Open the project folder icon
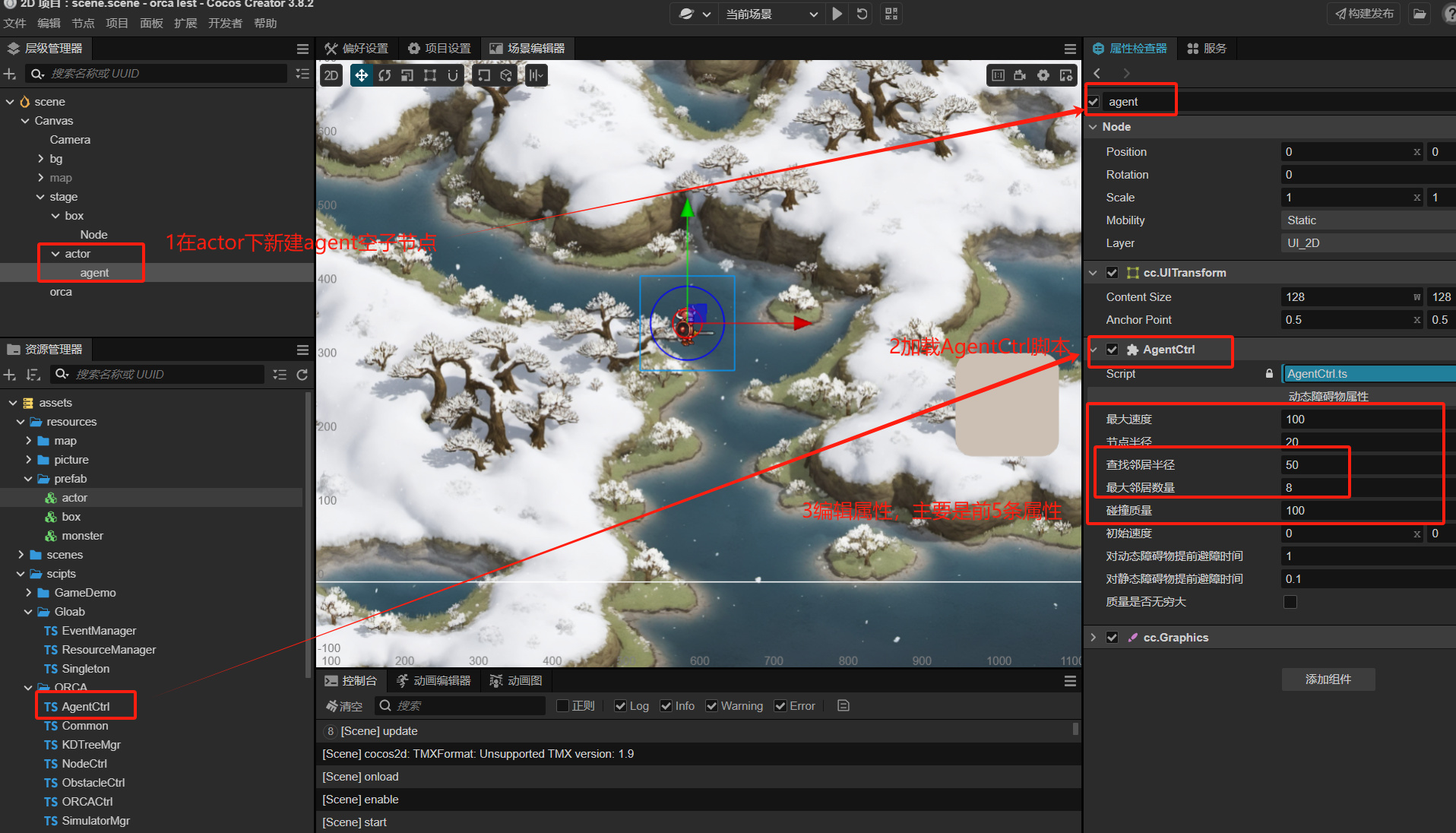This screenshot has height=833, width=1456. click(x=1420, y=14)
